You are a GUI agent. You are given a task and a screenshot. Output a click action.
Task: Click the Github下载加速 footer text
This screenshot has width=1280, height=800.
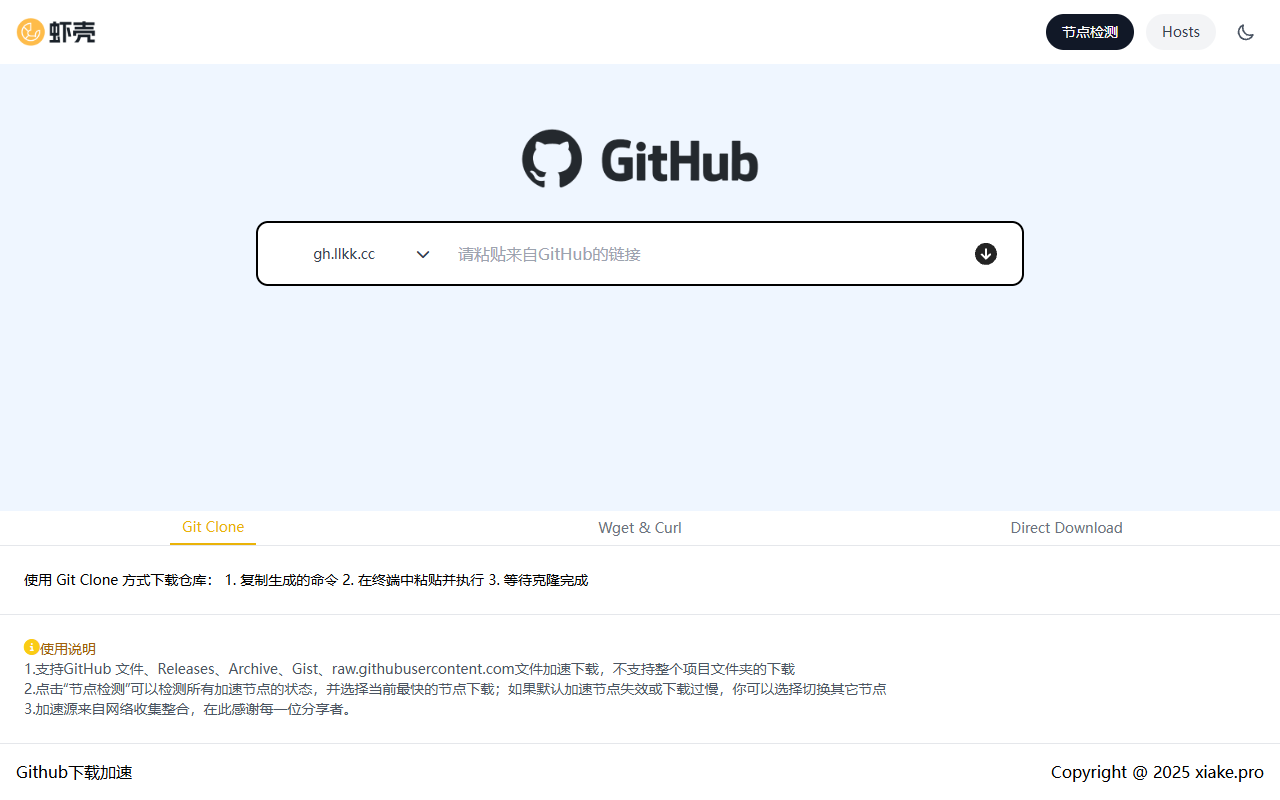pos(74,772)
